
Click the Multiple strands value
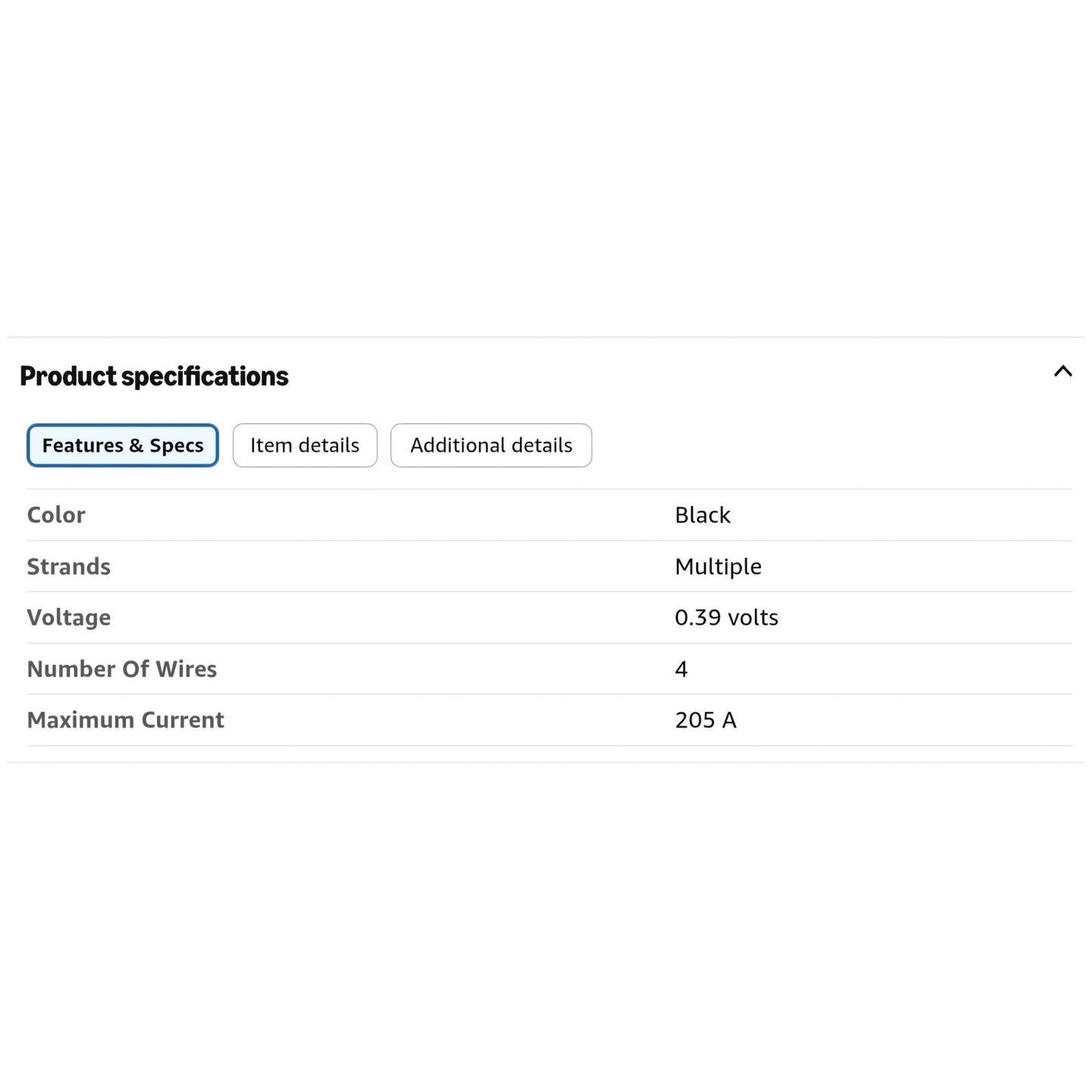click(x=718, y=567)
